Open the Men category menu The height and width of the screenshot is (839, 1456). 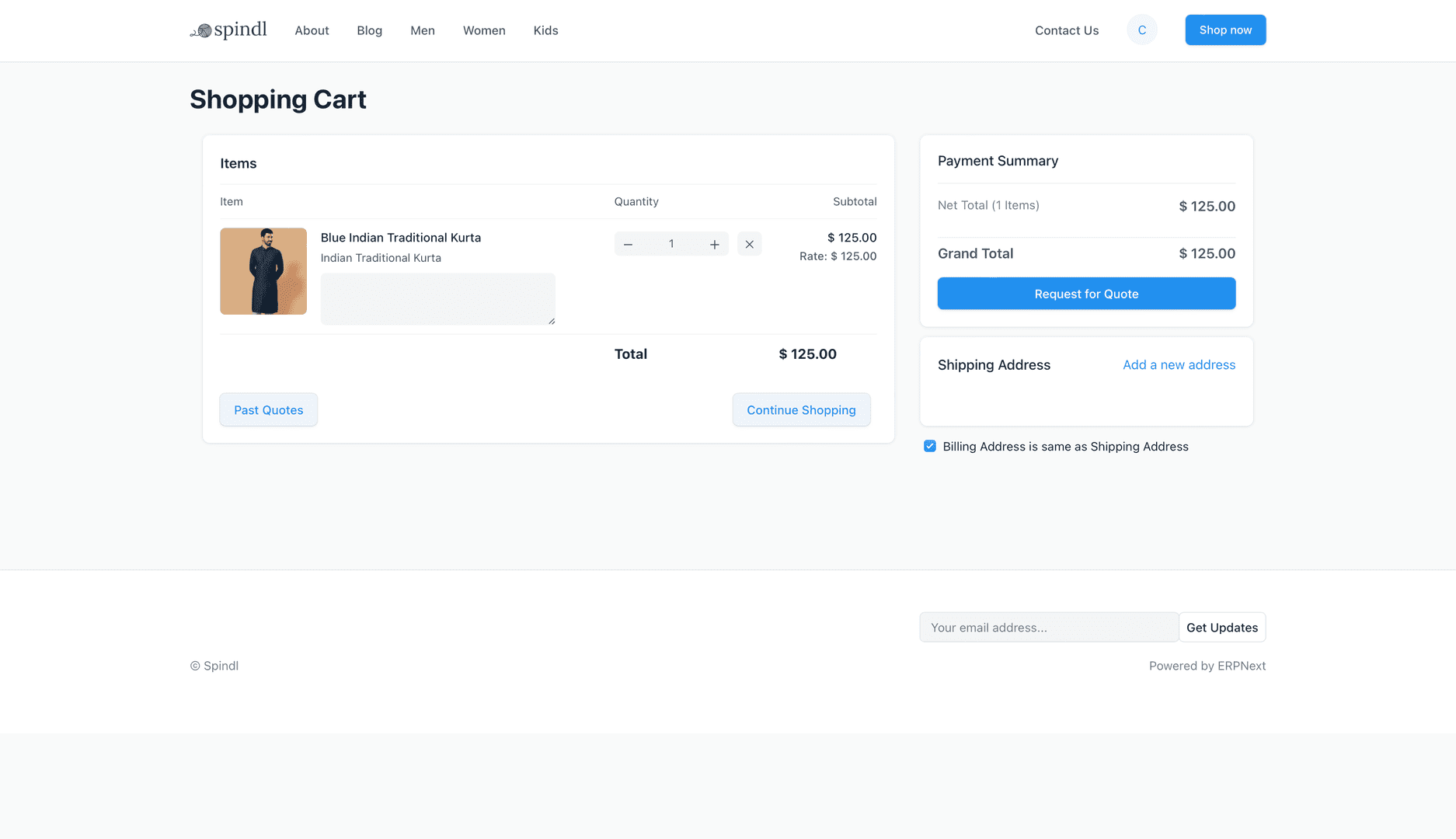[x=422, y=30]
